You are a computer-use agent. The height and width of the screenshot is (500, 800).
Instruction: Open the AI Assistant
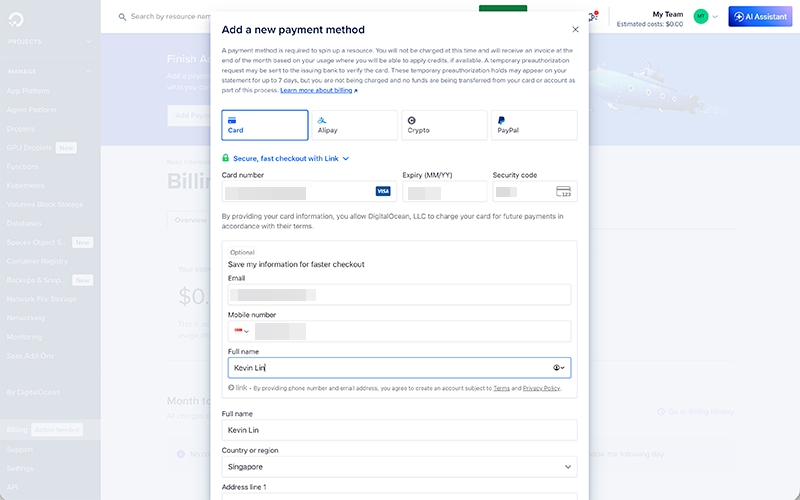pyautogui.click(x=760, y=17)
